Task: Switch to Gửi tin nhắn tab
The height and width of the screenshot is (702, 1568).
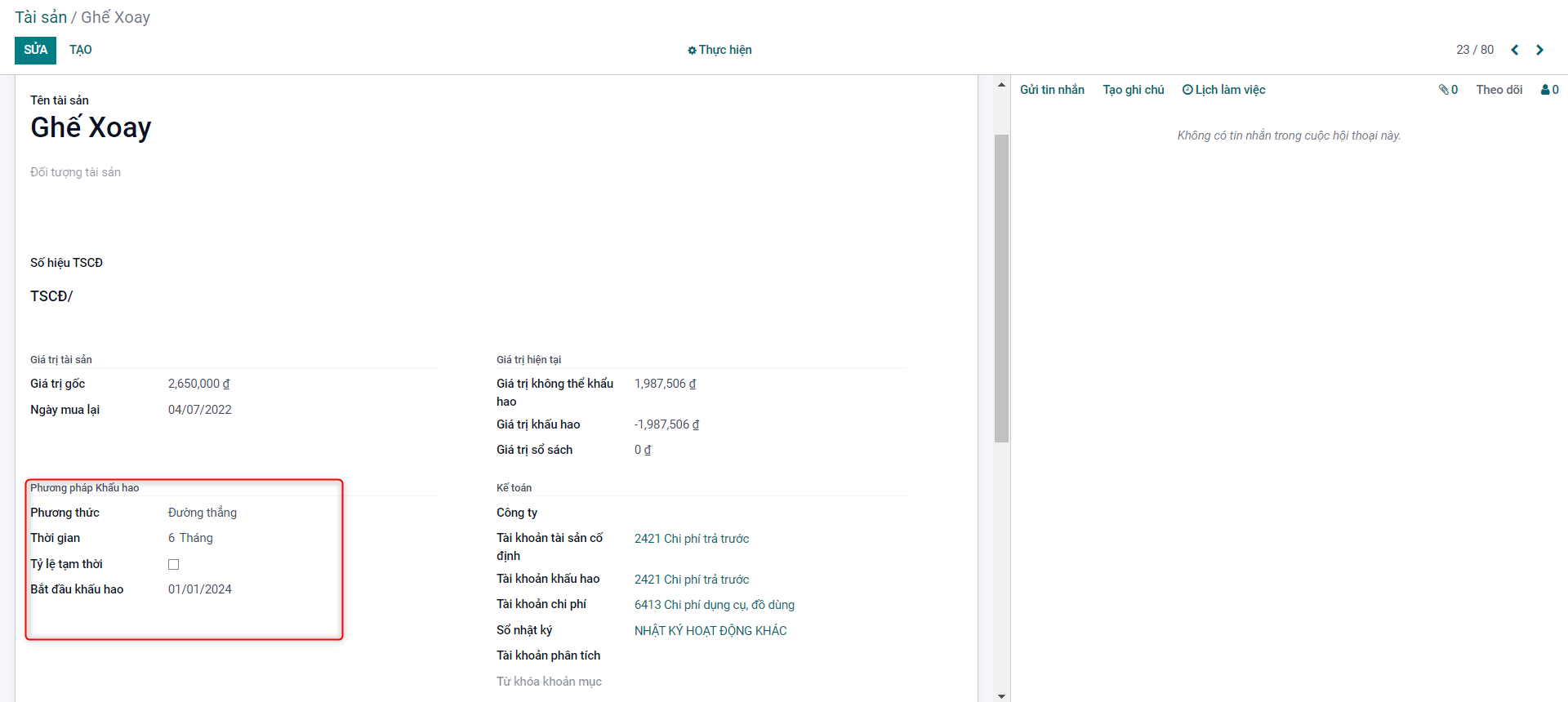Action: pos(1052,90)
